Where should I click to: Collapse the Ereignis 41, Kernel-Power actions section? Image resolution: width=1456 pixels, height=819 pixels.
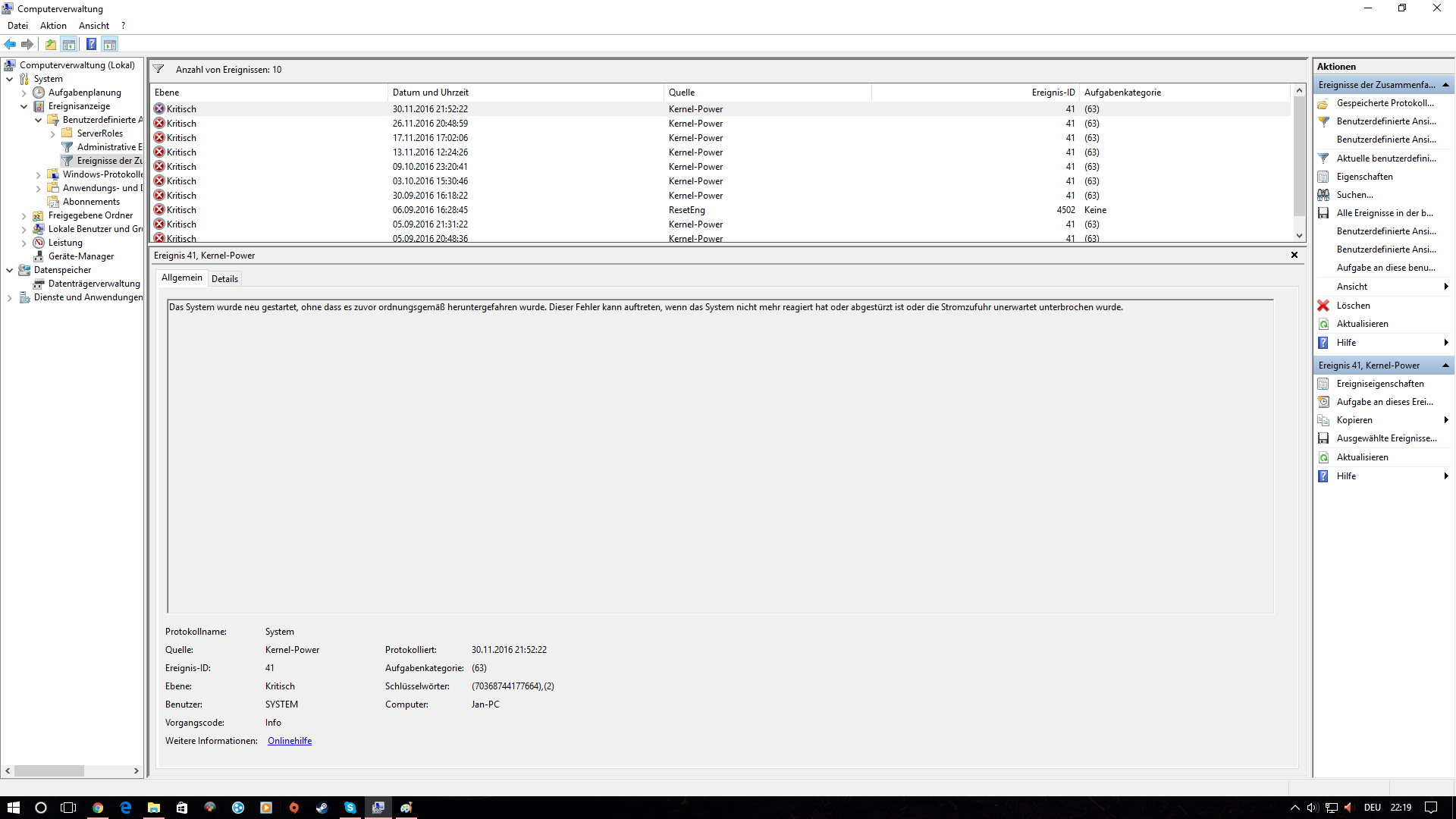click(x=1445, y=366)
